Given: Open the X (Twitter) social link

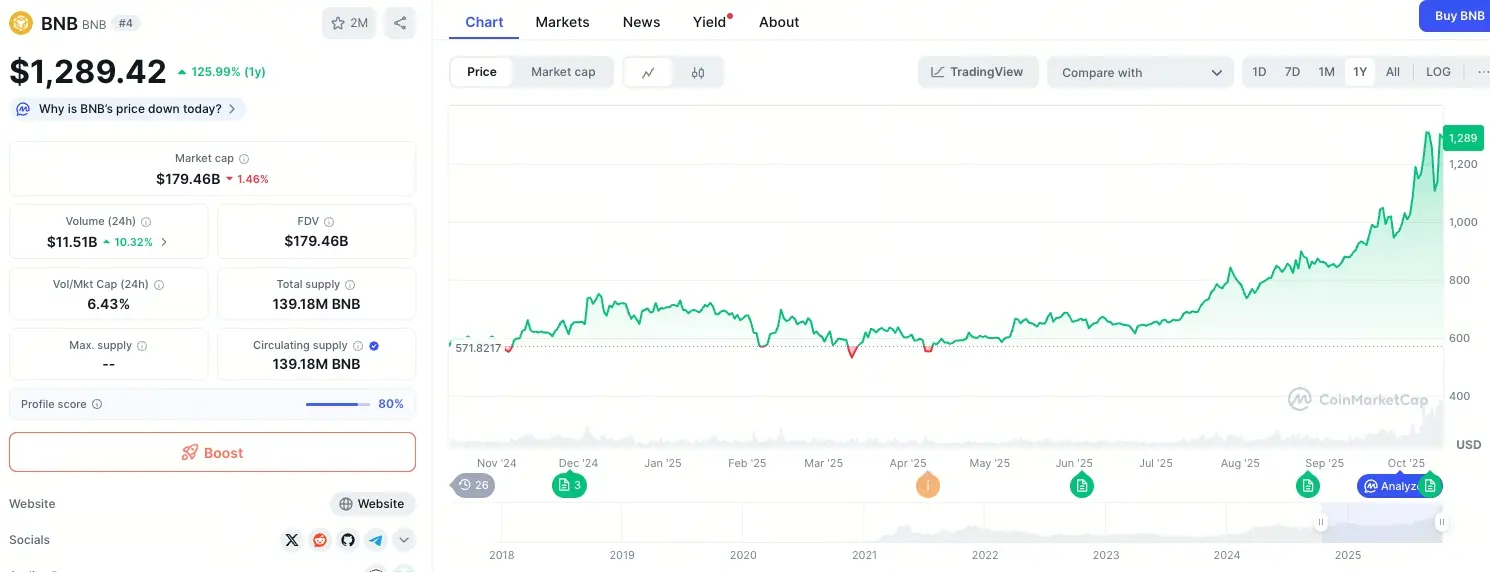Looking at the screenshot, I should (x=292, y=540).
